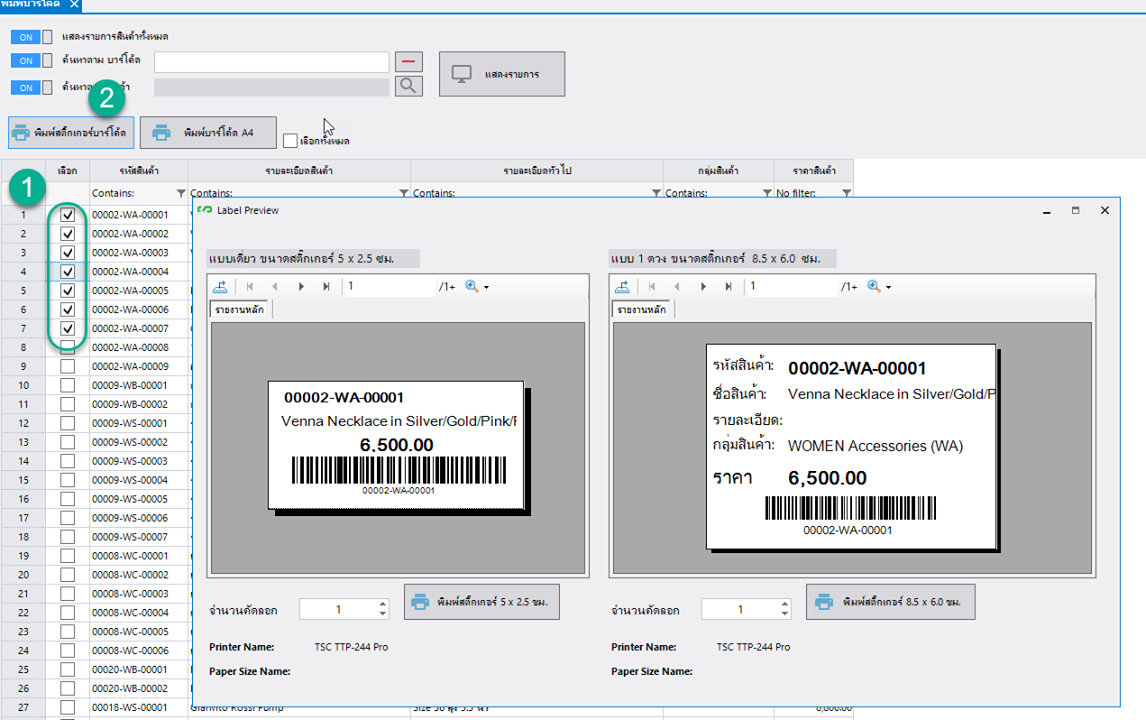Viewport: 1146px width, 720px height.
Task: Open zoom dropdown arrow in left preview toolbar
Action: pyautogui.click(x=487, y=288)
